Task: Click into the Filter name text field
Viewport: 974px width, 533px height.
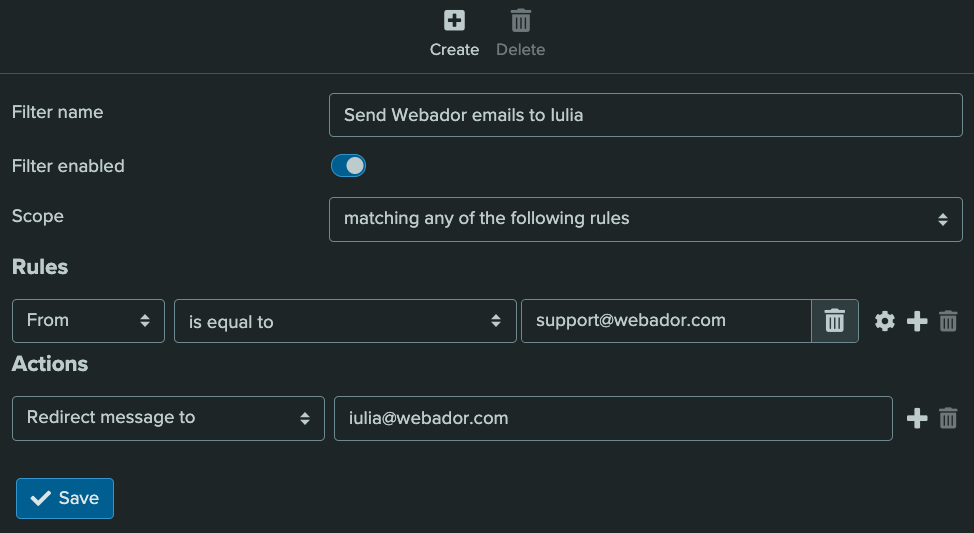Action: (x=645, y=115)
